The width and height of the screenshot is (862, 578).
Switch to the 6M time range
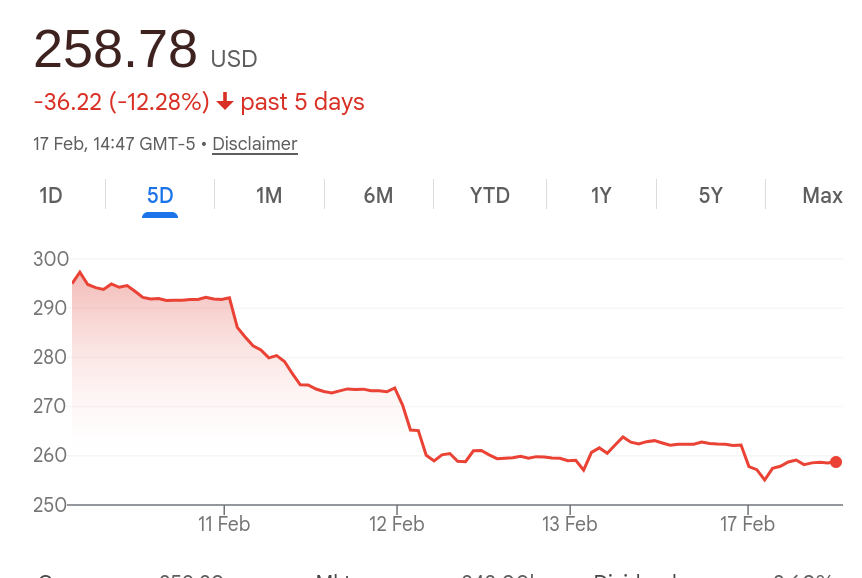(378, 195)
